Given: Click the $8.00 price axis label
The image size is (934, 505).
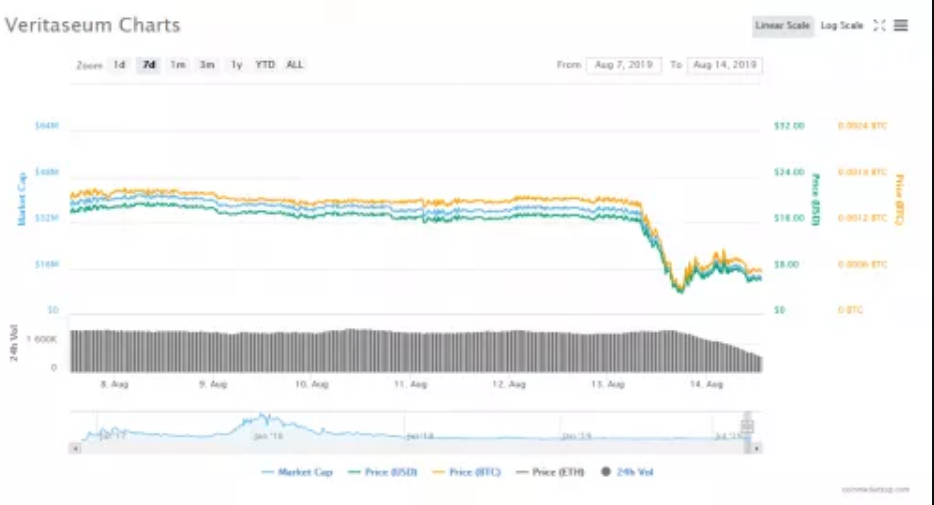Looking at the screenshot, I should click(x=786, y=264).
